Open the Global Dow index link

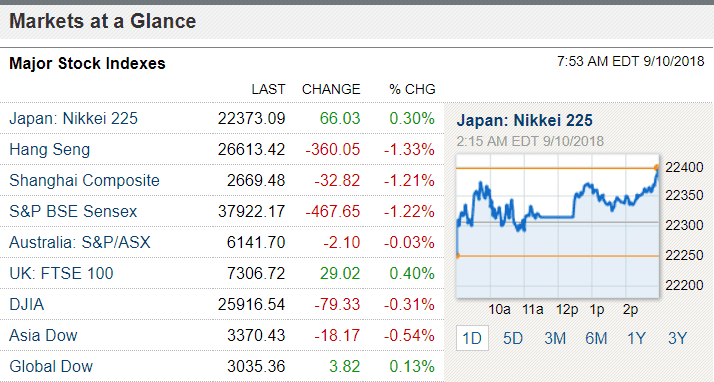click(51, 366)
